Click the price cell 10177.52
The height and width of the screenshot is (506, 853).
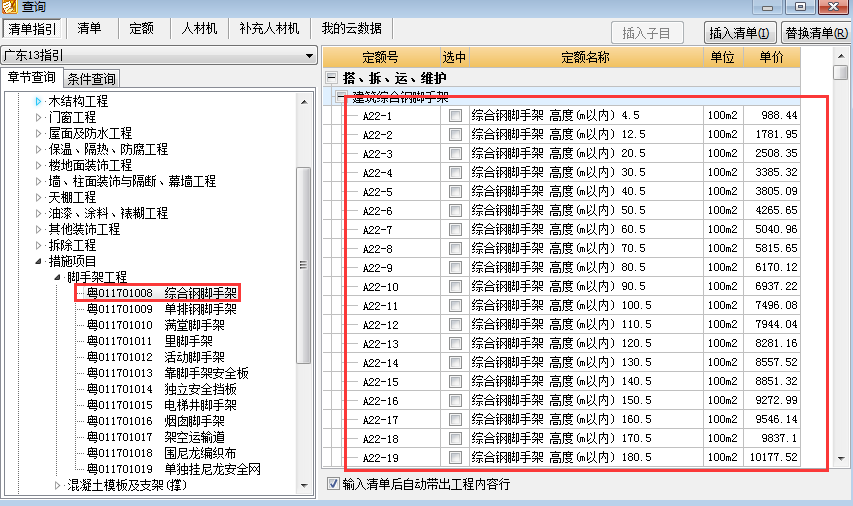click(x=772, y=458)
